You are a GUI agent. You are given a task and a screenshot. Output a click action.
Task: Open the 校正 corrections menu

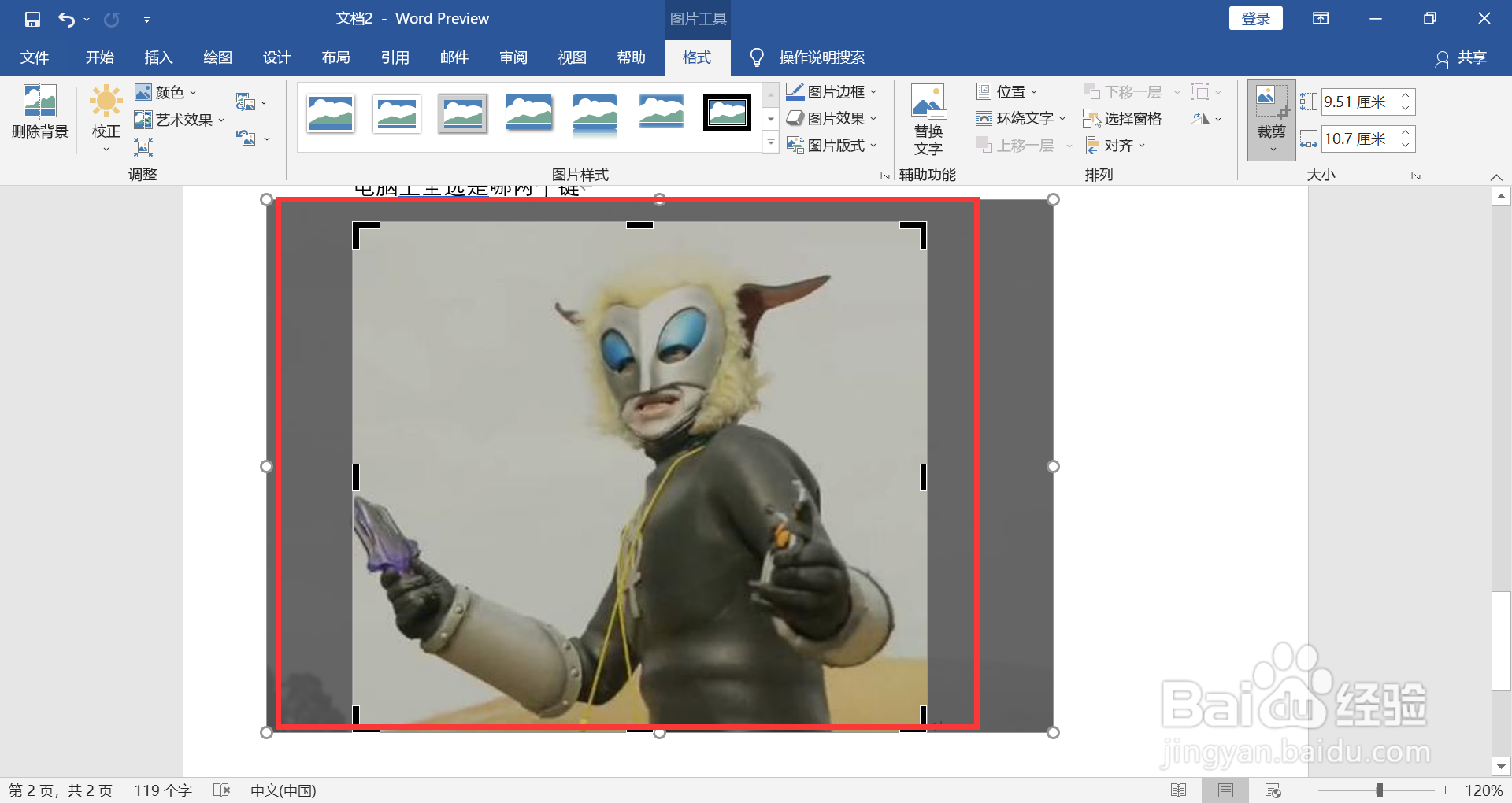point(106,119)
